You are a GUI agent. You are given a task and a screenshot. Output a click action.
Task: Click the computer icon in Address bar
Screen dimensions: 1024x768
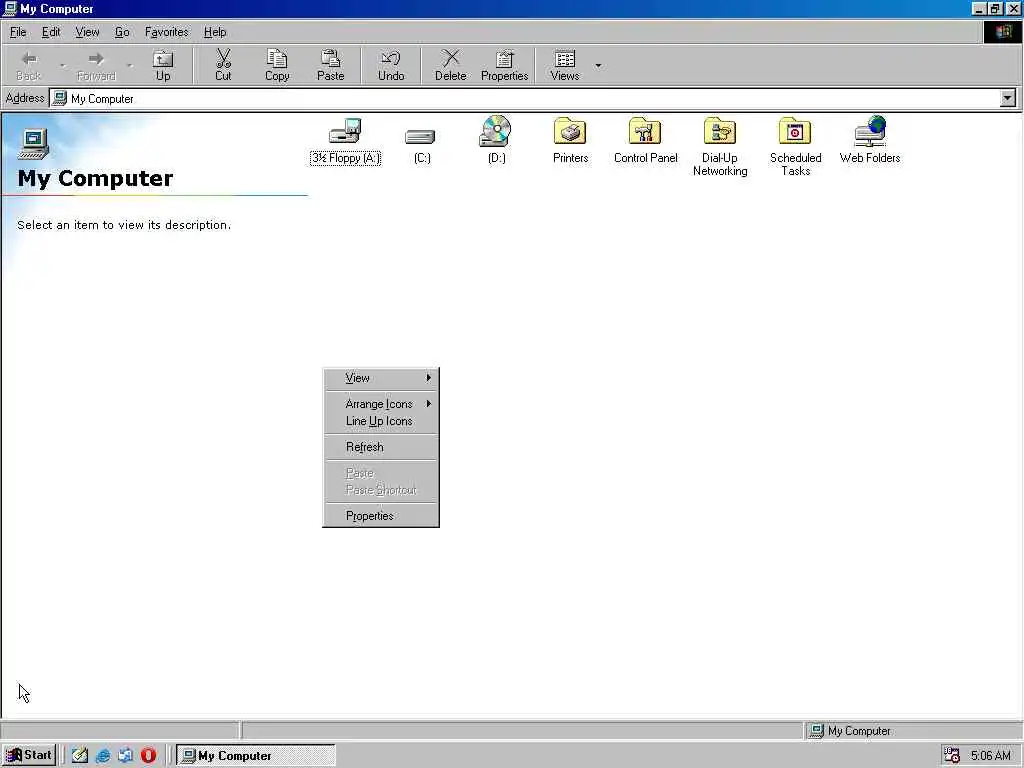pyautogui.click(x=59, y=99)
